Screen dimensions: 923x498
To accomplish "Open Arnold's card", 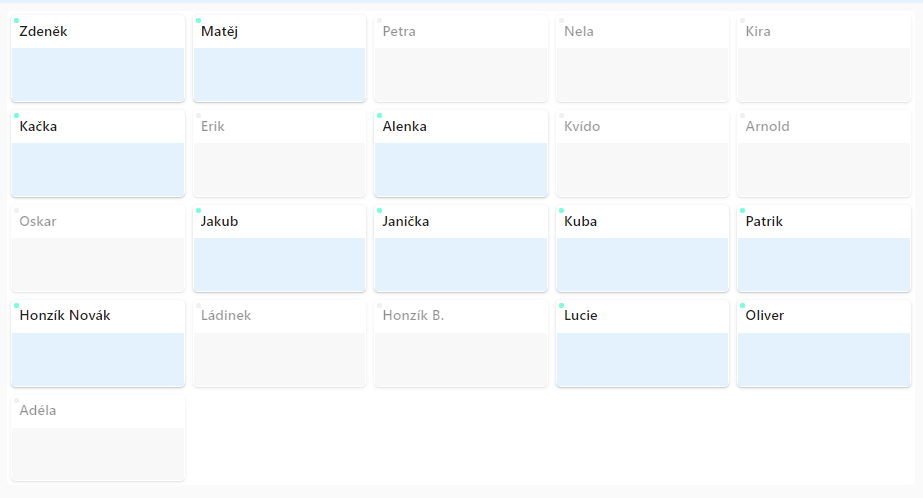I will [x=824, y=154].
